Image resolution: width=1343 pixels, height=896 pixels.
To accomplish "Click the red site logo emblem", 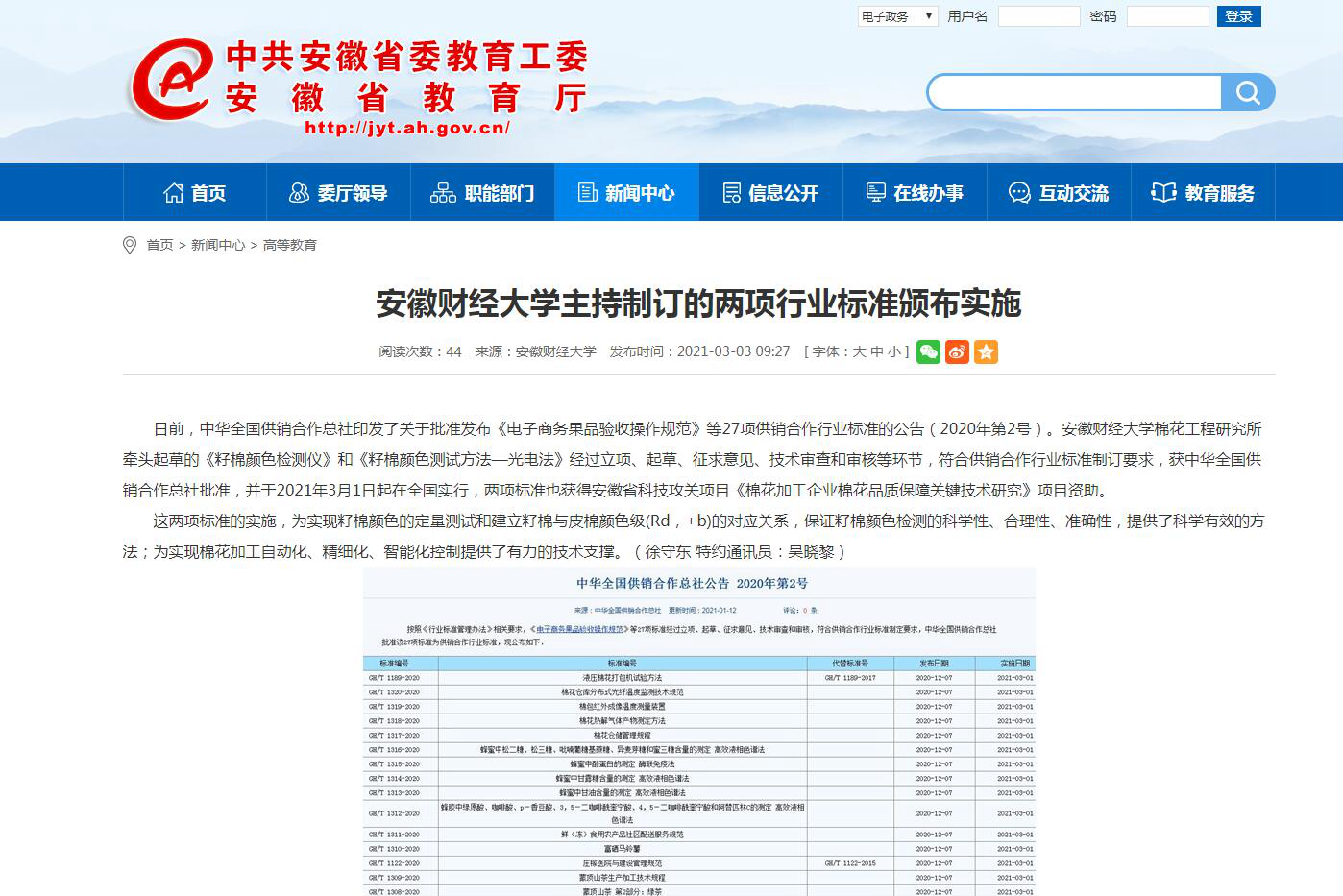I will (x=171, y=81).
